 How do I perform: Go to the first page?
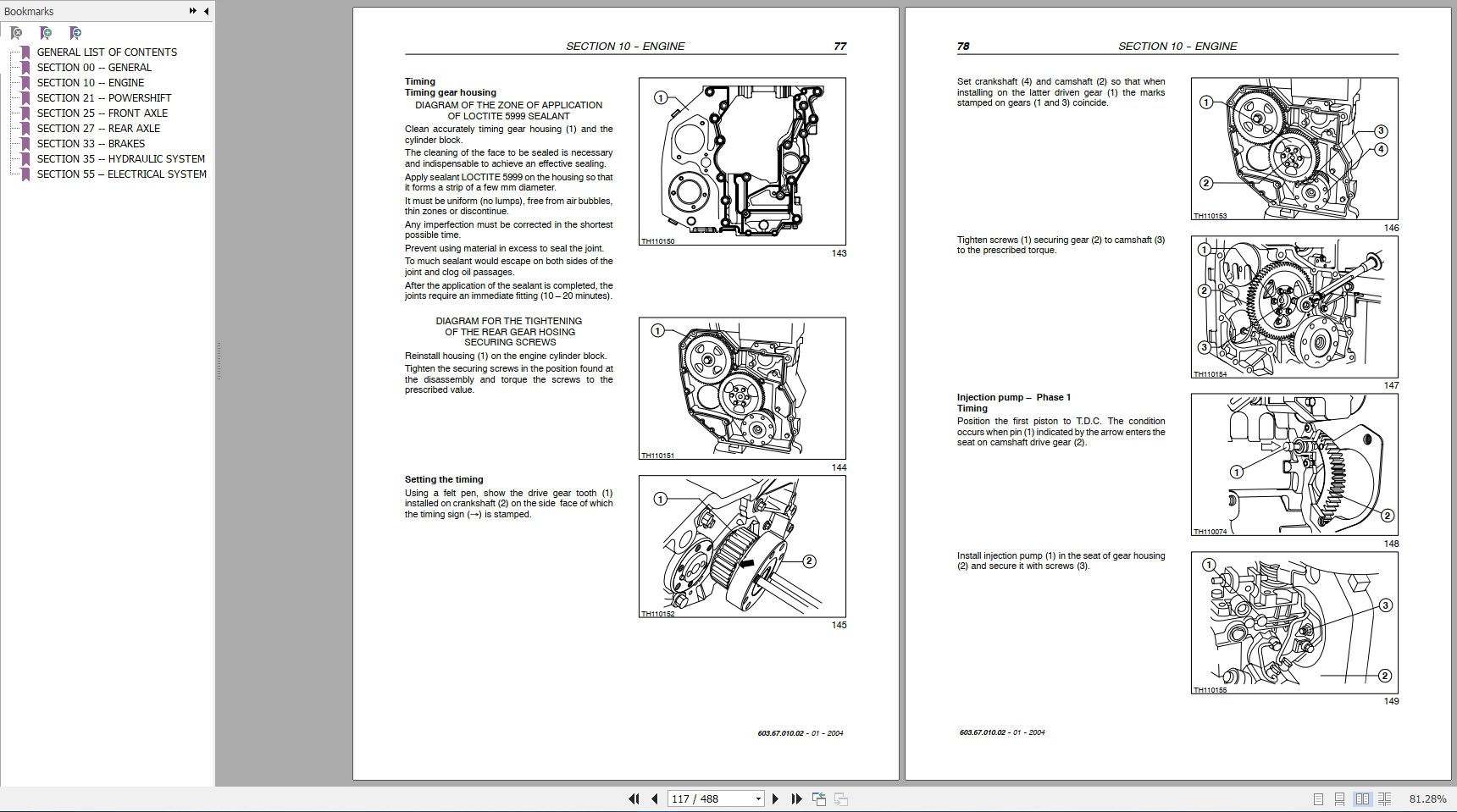point(634,798)
